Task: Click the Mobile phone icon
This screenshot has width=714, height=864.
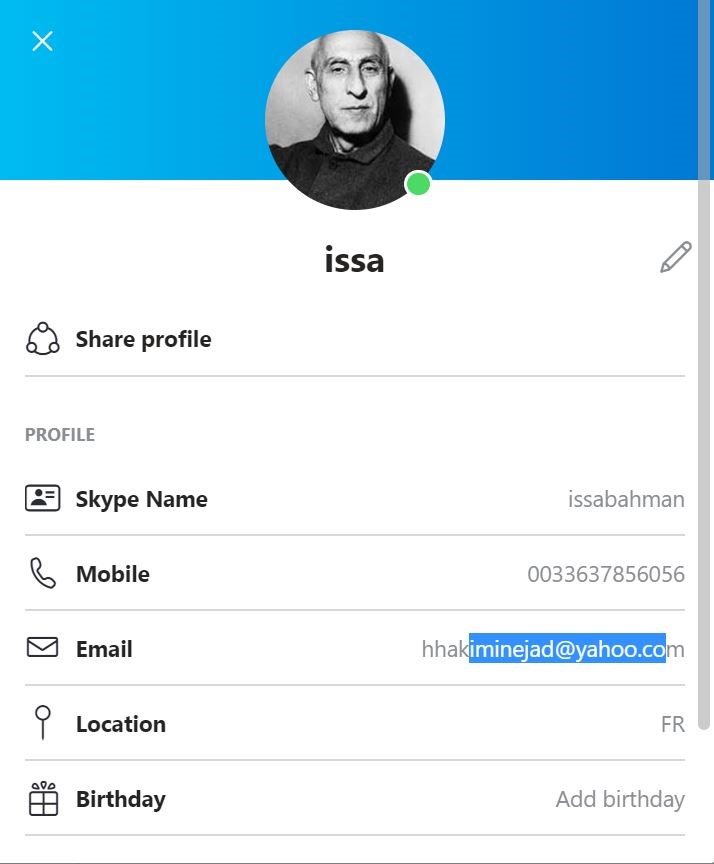Action: click(x=42, y=574)
